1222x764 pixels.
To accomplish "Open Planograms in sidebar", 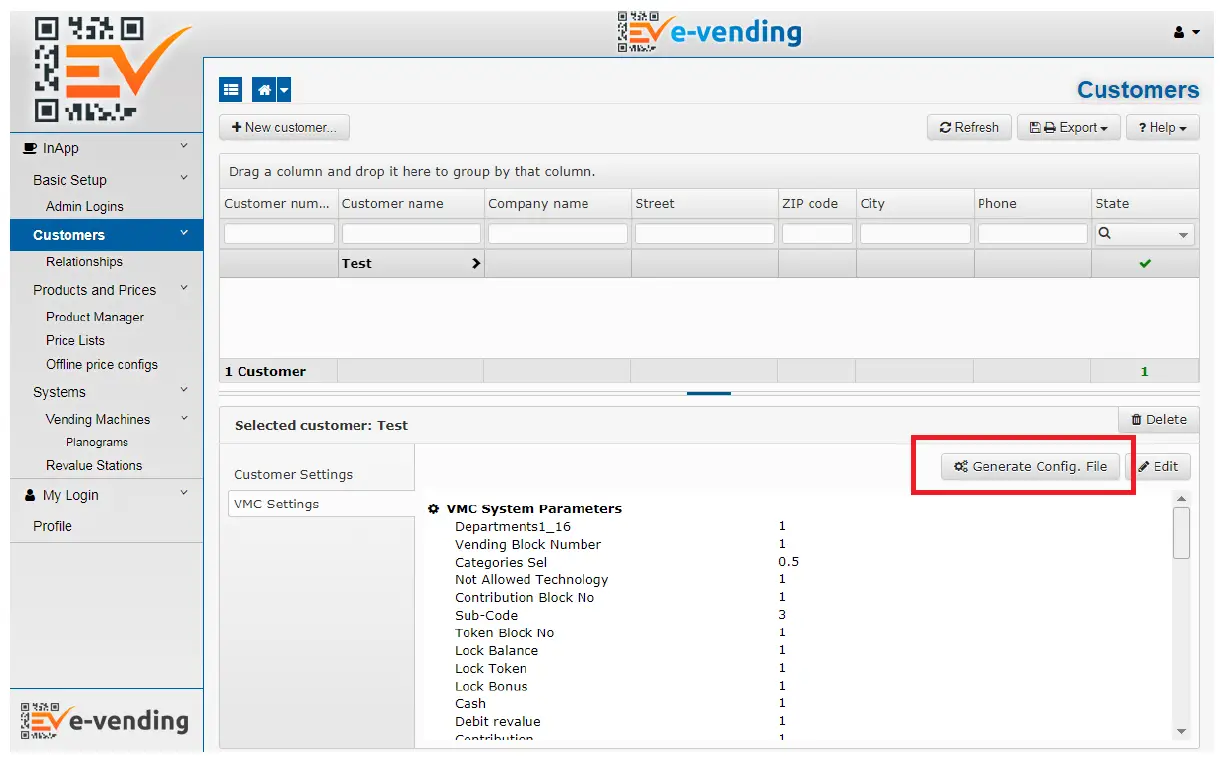I will (x=97, y=442).
